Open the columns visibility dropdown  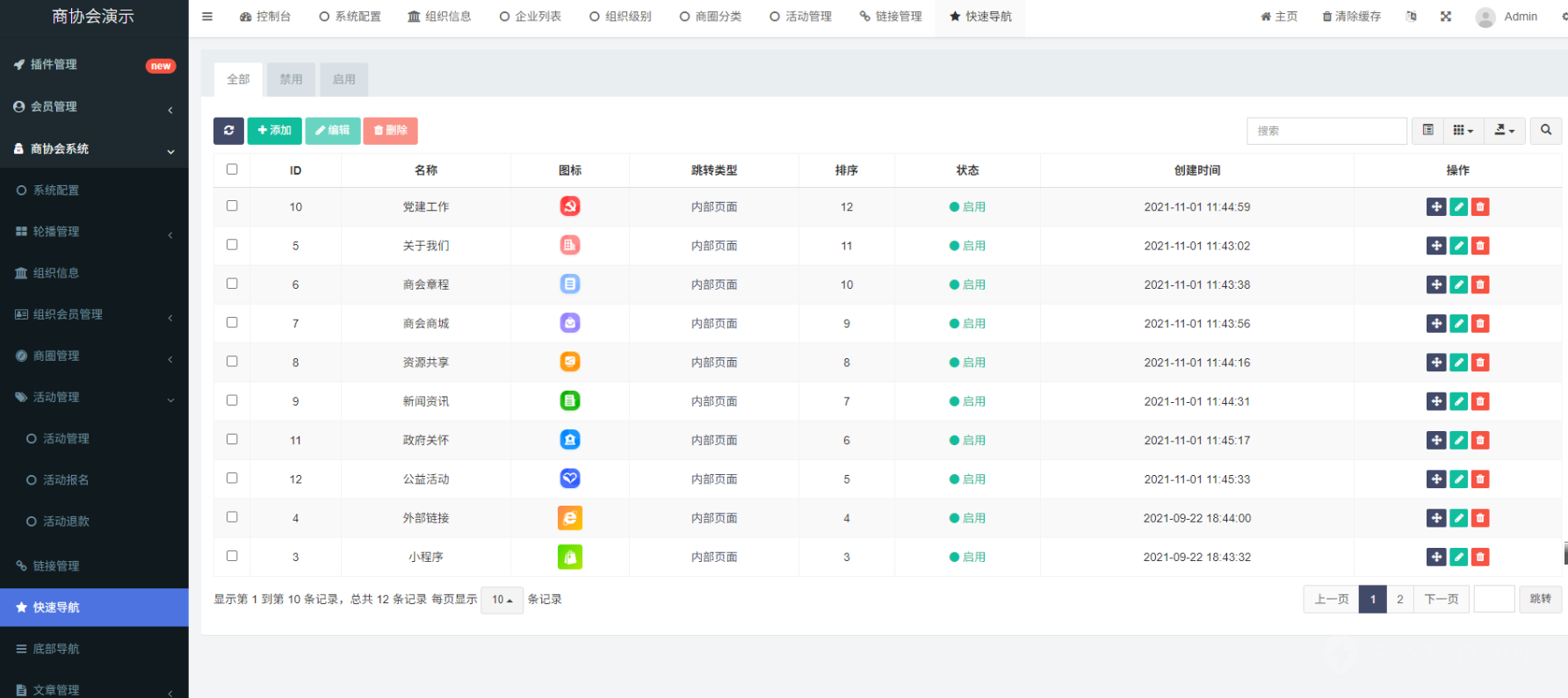point(1463,131)
